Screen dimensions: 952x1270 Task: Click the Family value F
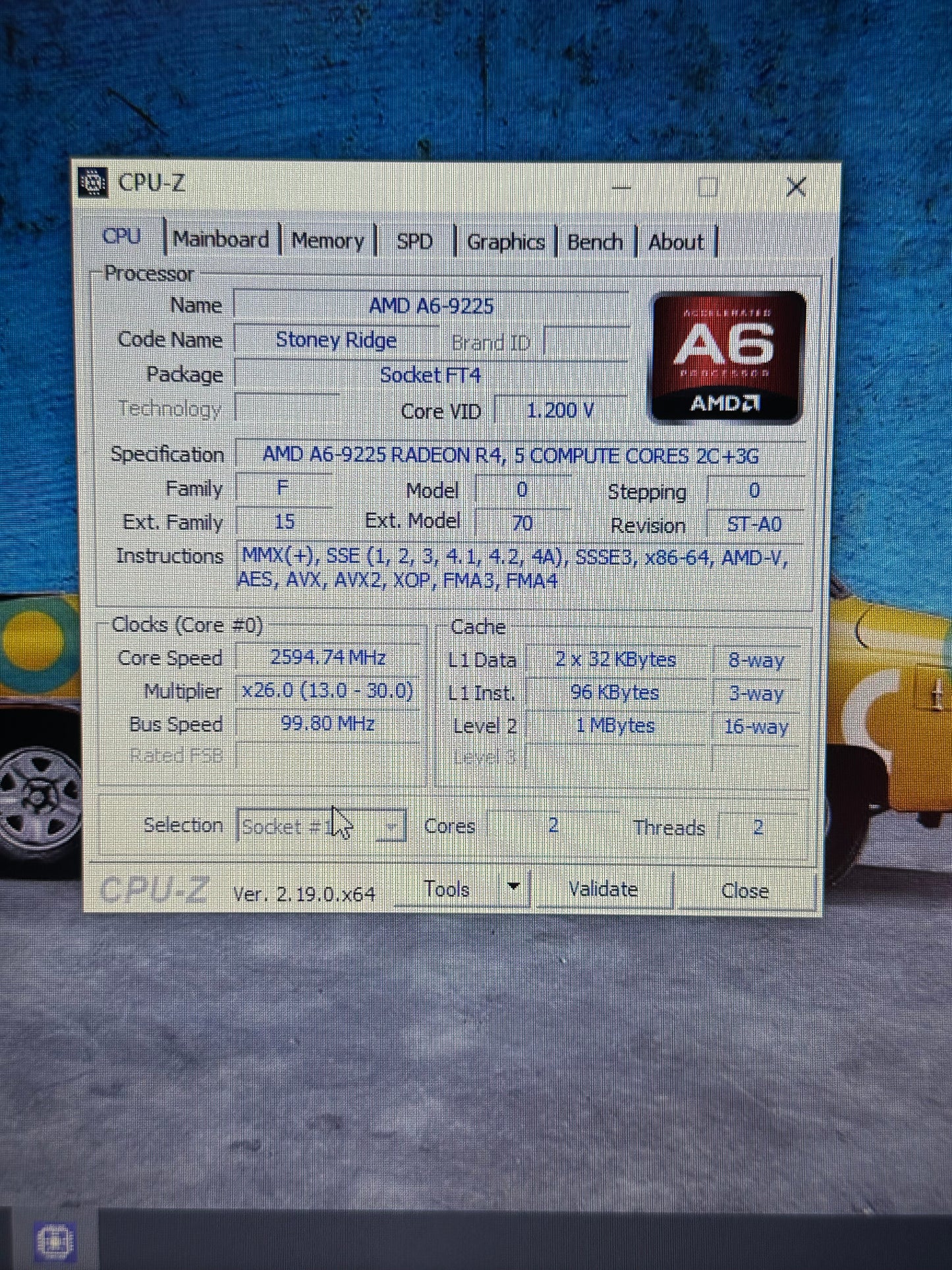[x=283, y=488]
